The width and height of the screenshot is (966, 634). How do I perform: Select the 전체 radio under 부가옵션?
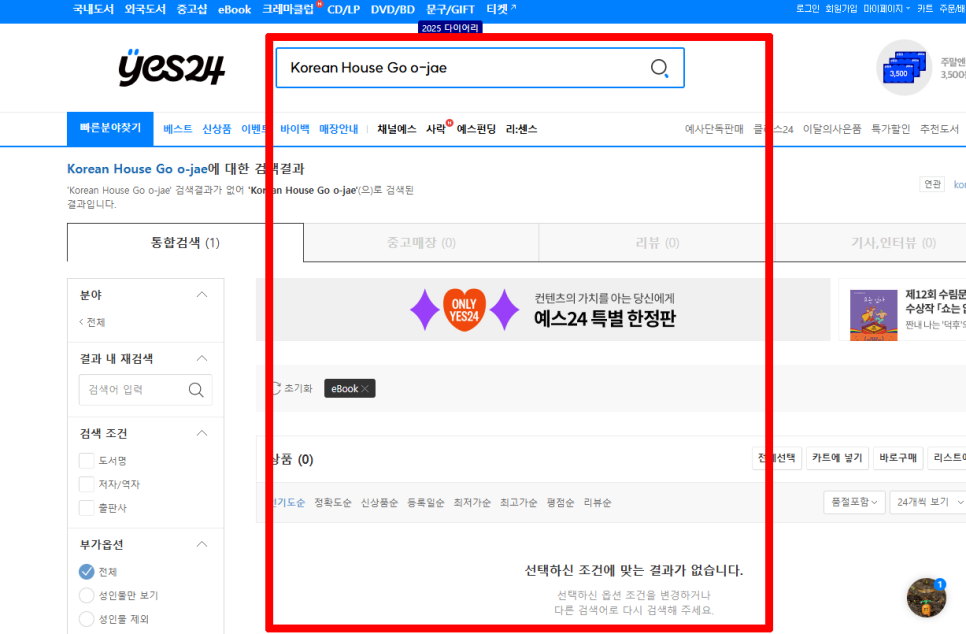[87, 572]
